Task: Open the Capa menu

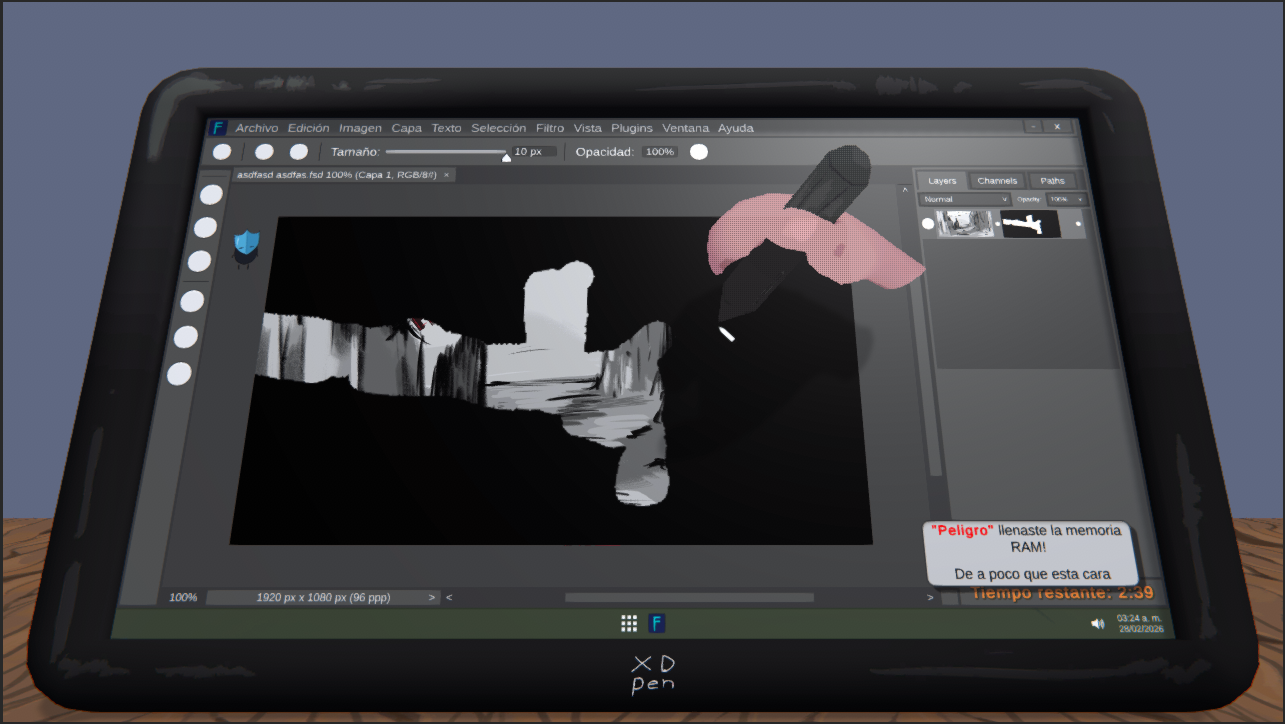Action: pyautogui.click(x=407, y=128)
